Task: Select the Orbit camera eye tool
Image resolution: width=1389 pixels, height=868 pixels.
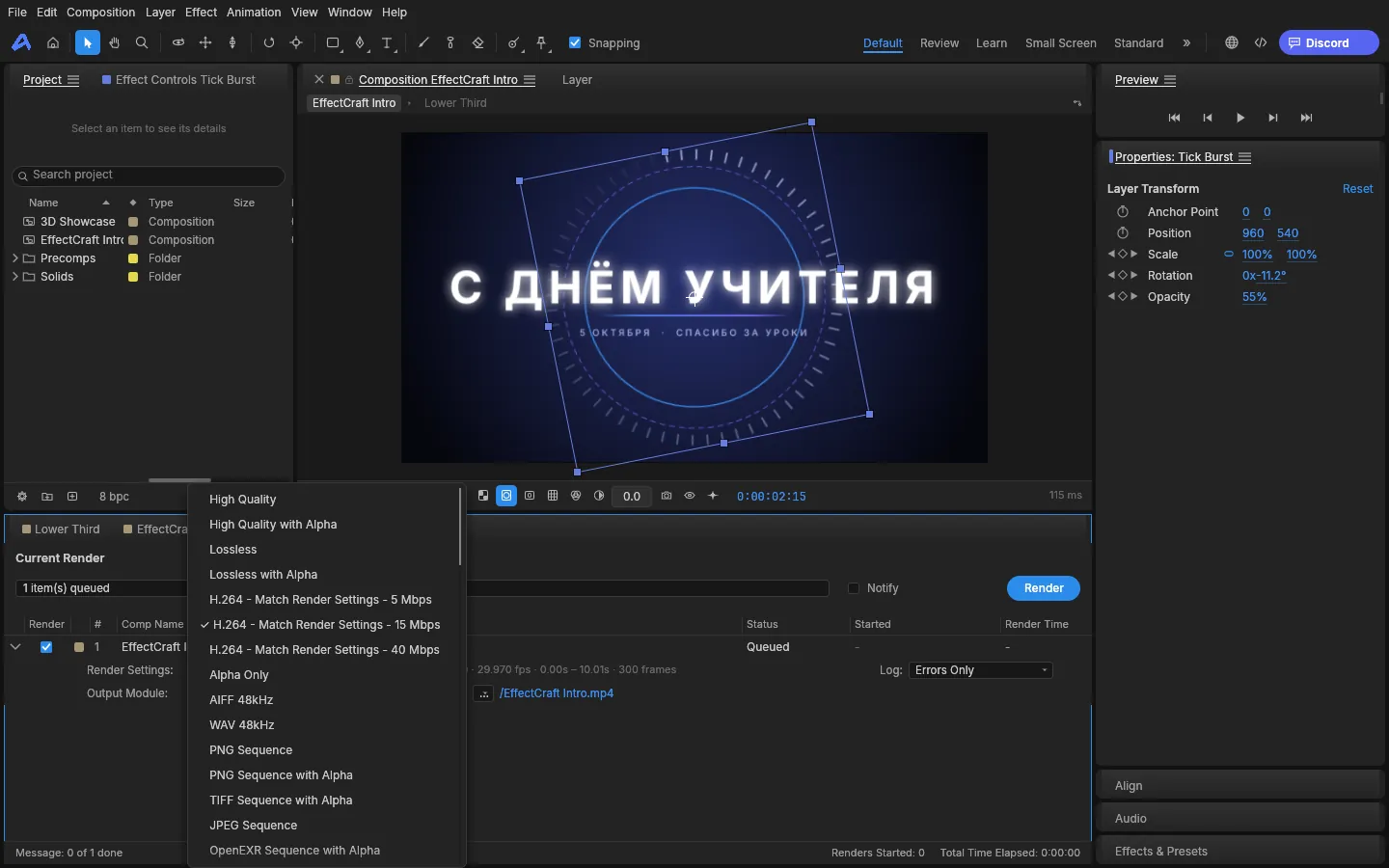Action: click(x=178, y=43)
